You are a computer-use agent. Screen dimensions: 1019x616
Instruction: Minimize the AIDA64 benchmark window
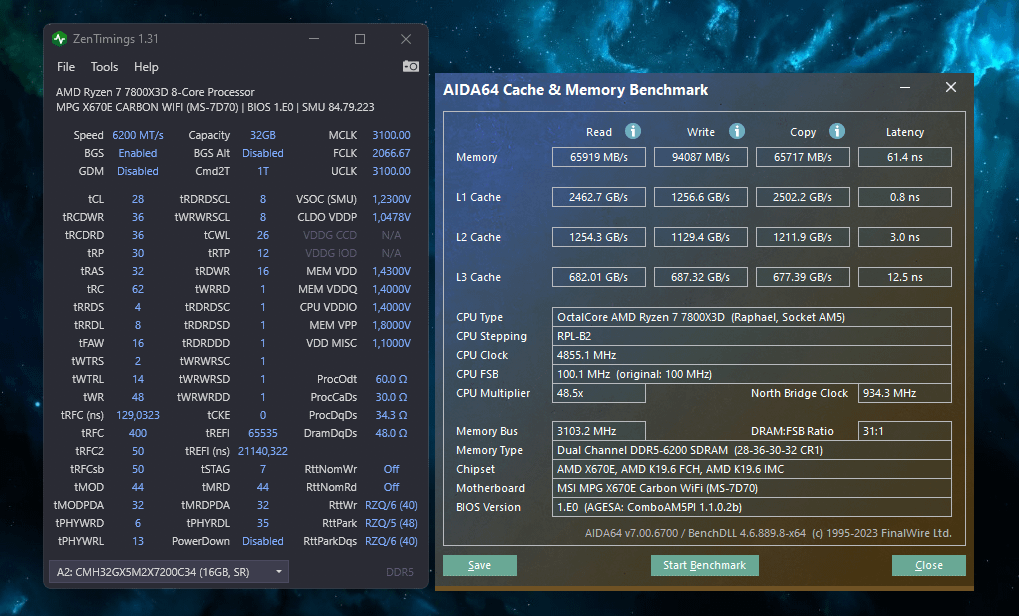(x=905, y=87)
